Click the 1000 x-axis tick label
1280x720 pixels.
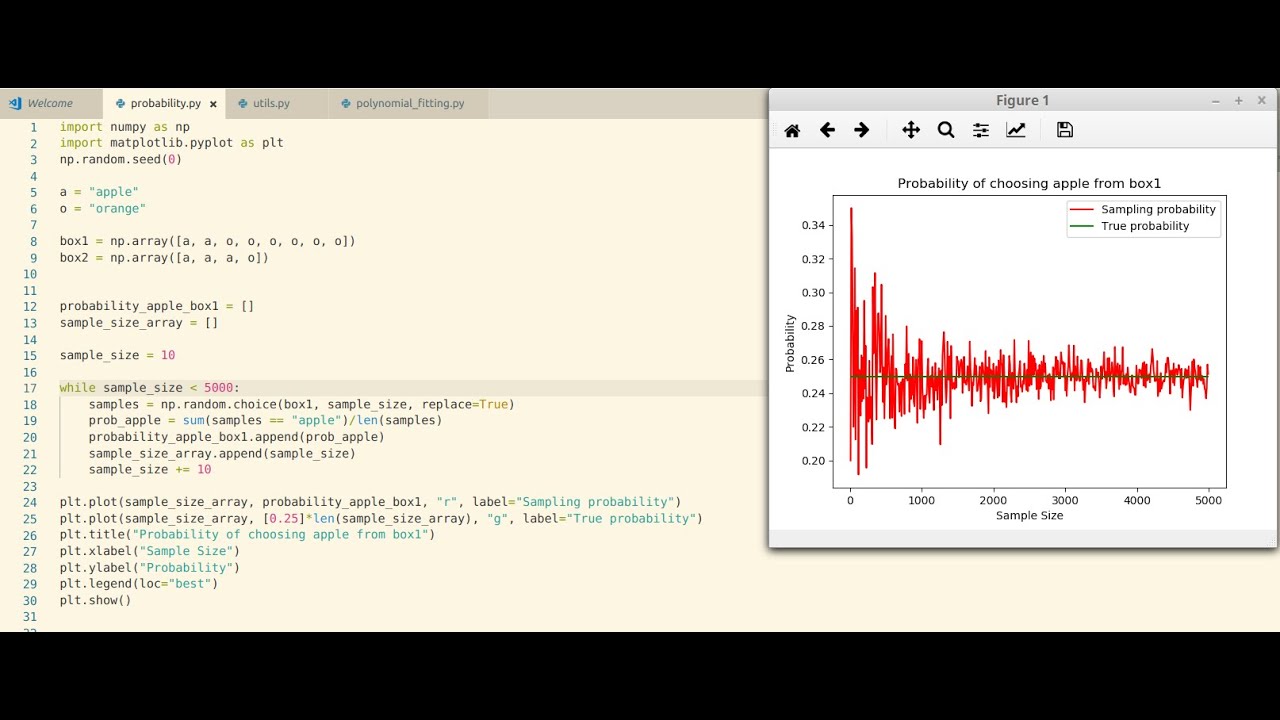pyautogui.click(x=922, y=501)
